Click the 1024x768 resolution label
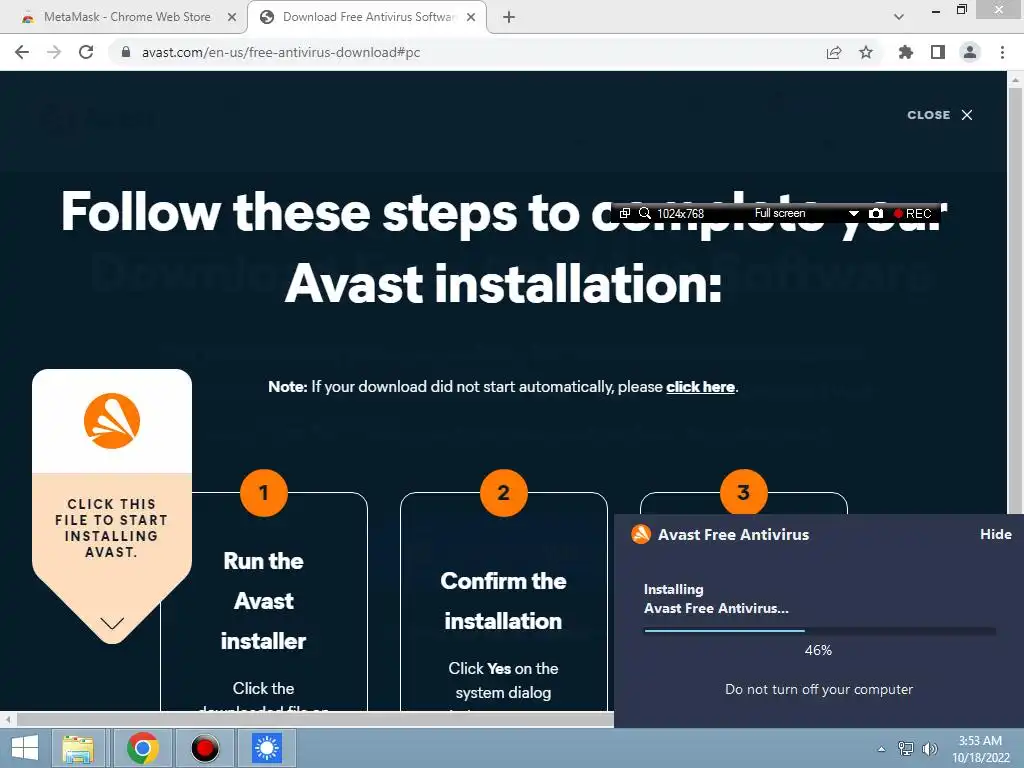Screen dimensions: 1024x768 (x=680, y=214)
